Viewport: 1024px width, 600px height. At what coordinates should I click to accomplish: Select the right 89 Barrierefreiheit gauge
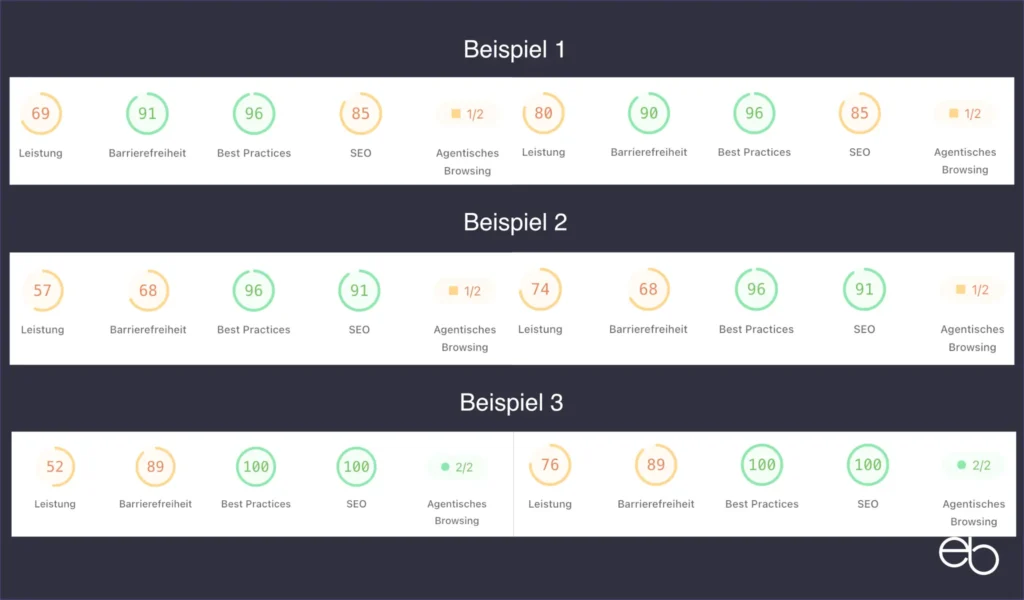[x=656, y=465]
